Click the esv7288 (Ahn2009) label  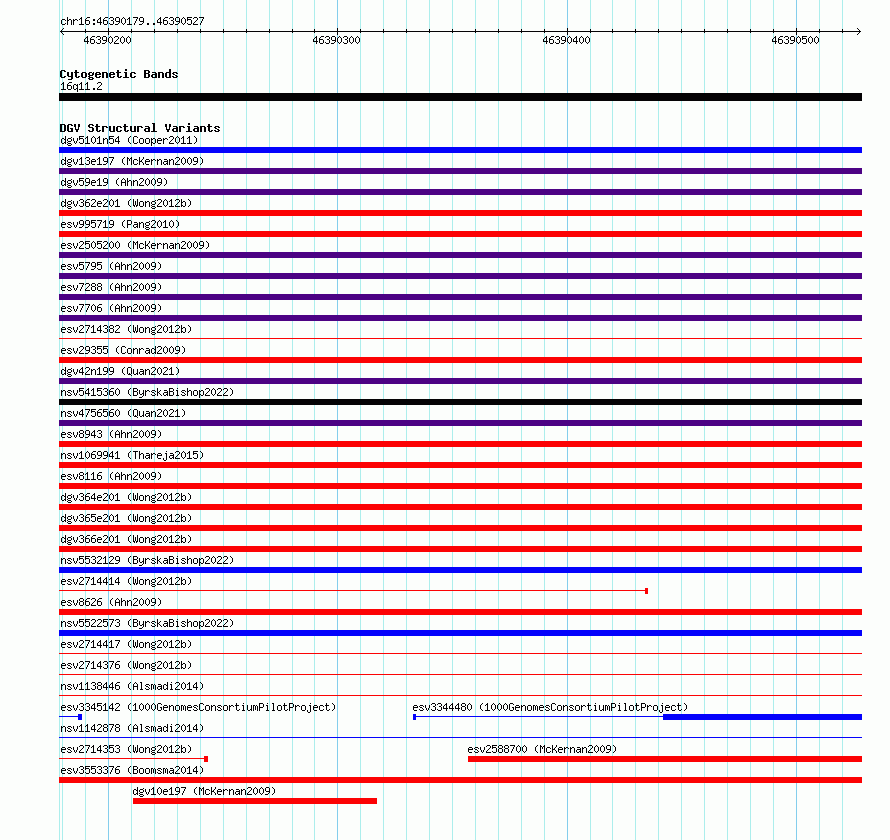click(x=111, y=287)
